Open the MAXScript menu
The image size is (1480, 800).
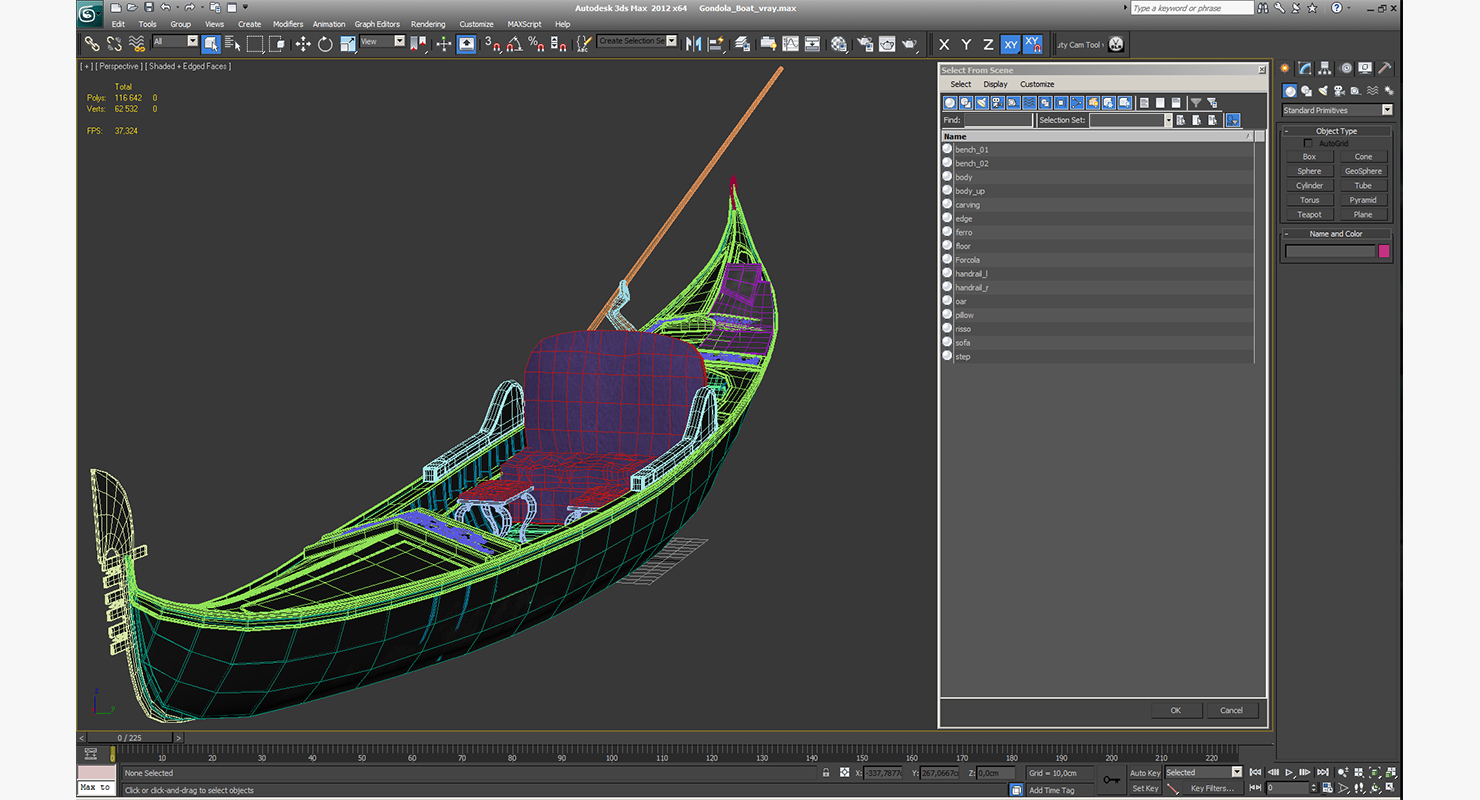click(x=525, y=24)
